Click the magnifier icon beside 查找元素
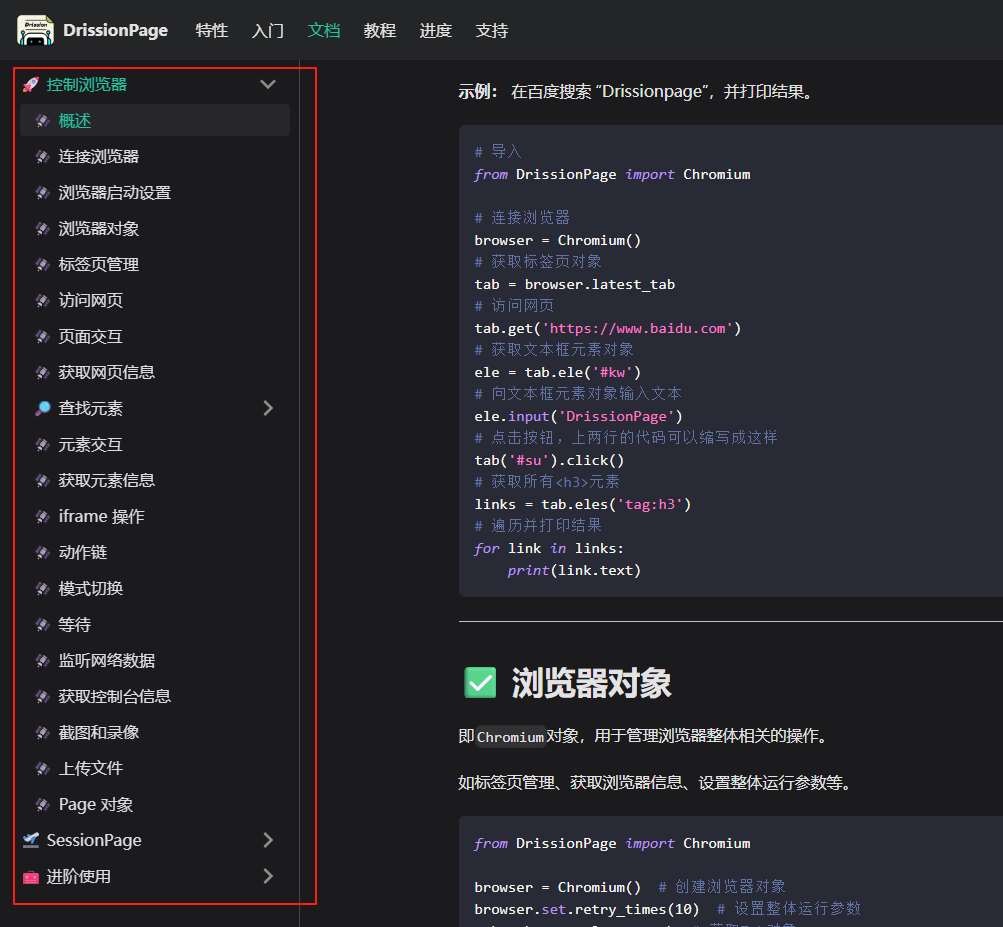Screen dimensions: 1003x927 (x=43, y=408)
